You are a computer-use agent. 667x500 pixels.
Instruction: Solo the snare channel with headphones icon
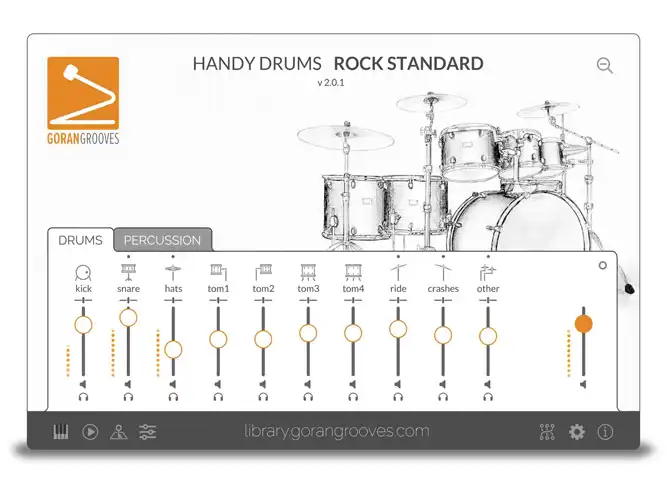[x=128, y=397]
